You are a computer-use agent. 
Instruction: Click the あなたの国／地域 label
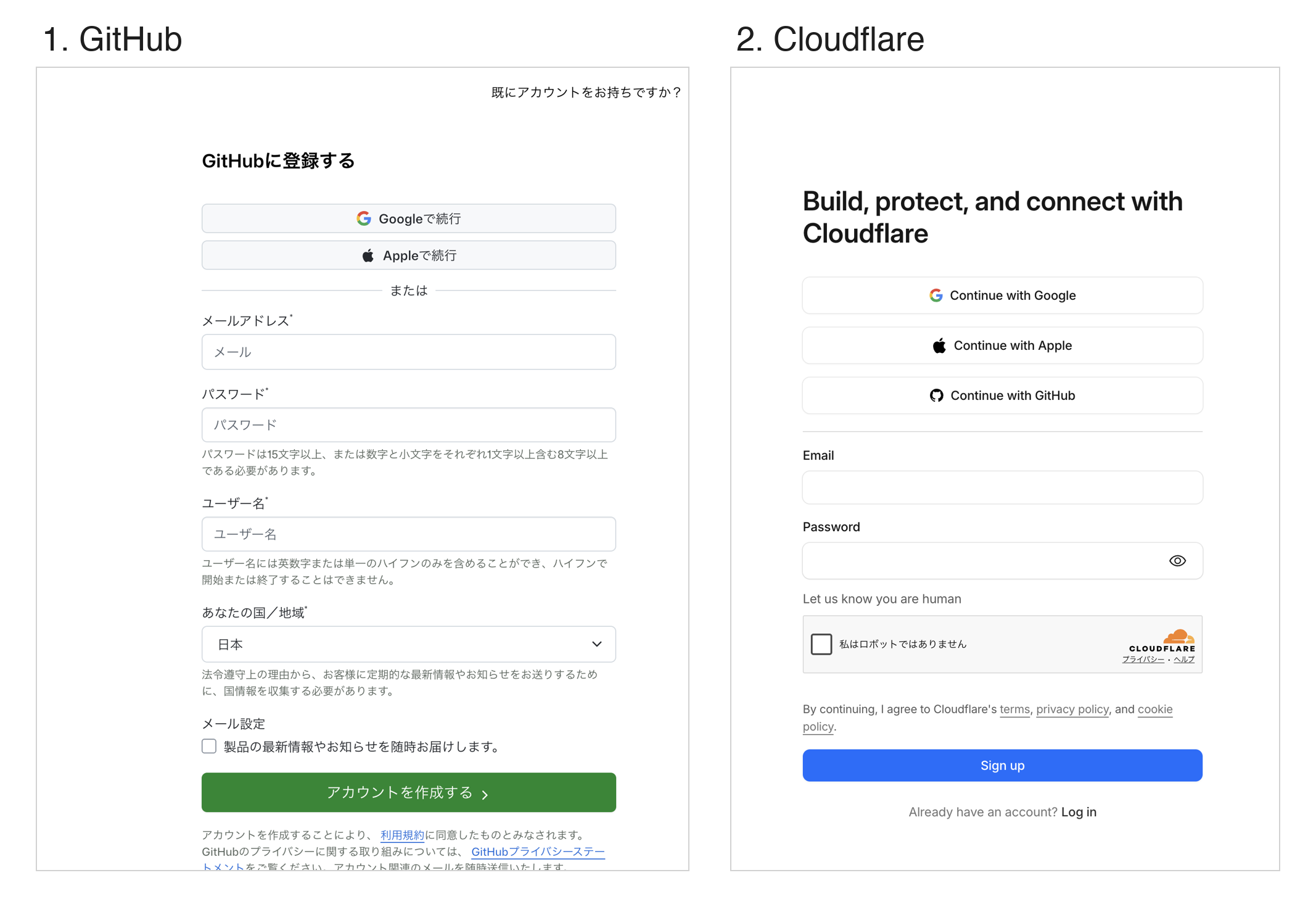tap(254, 613)
